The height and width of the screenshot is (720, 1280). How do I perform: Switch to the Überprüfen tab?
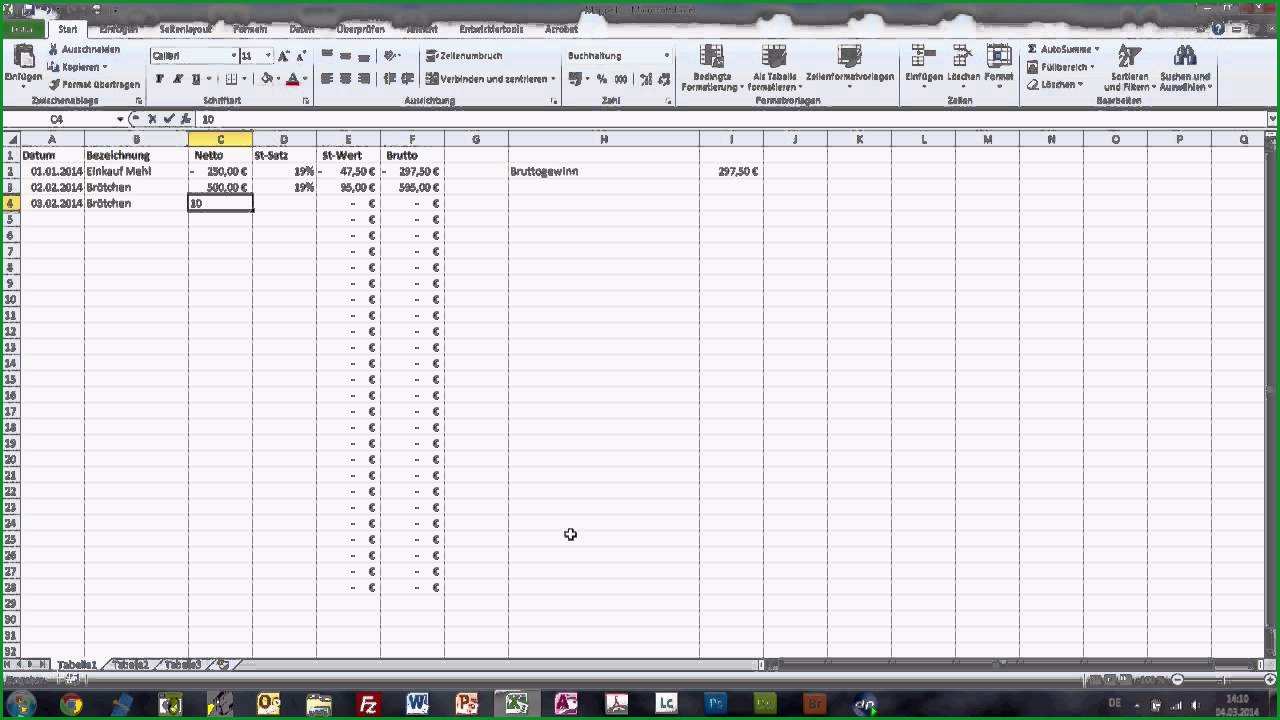point(363,29)
